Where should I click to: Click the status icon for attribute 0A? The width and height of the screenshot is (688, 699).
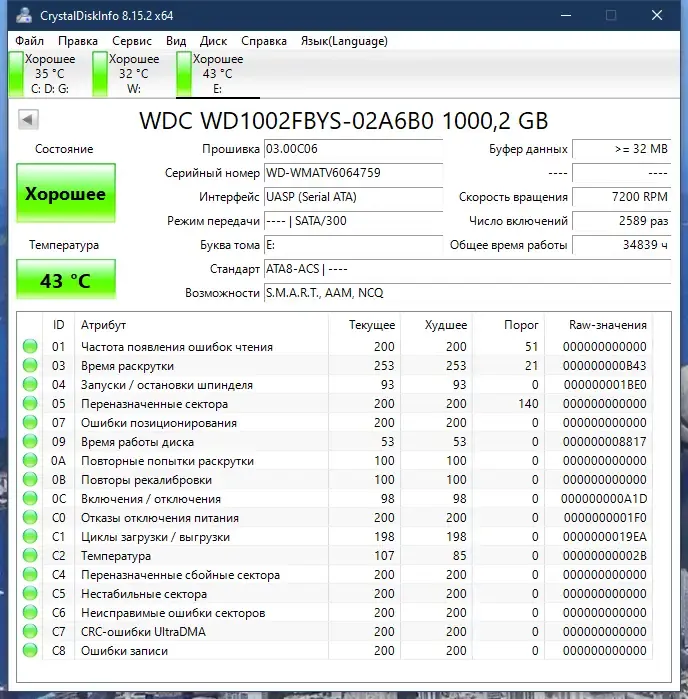[30, 461]
